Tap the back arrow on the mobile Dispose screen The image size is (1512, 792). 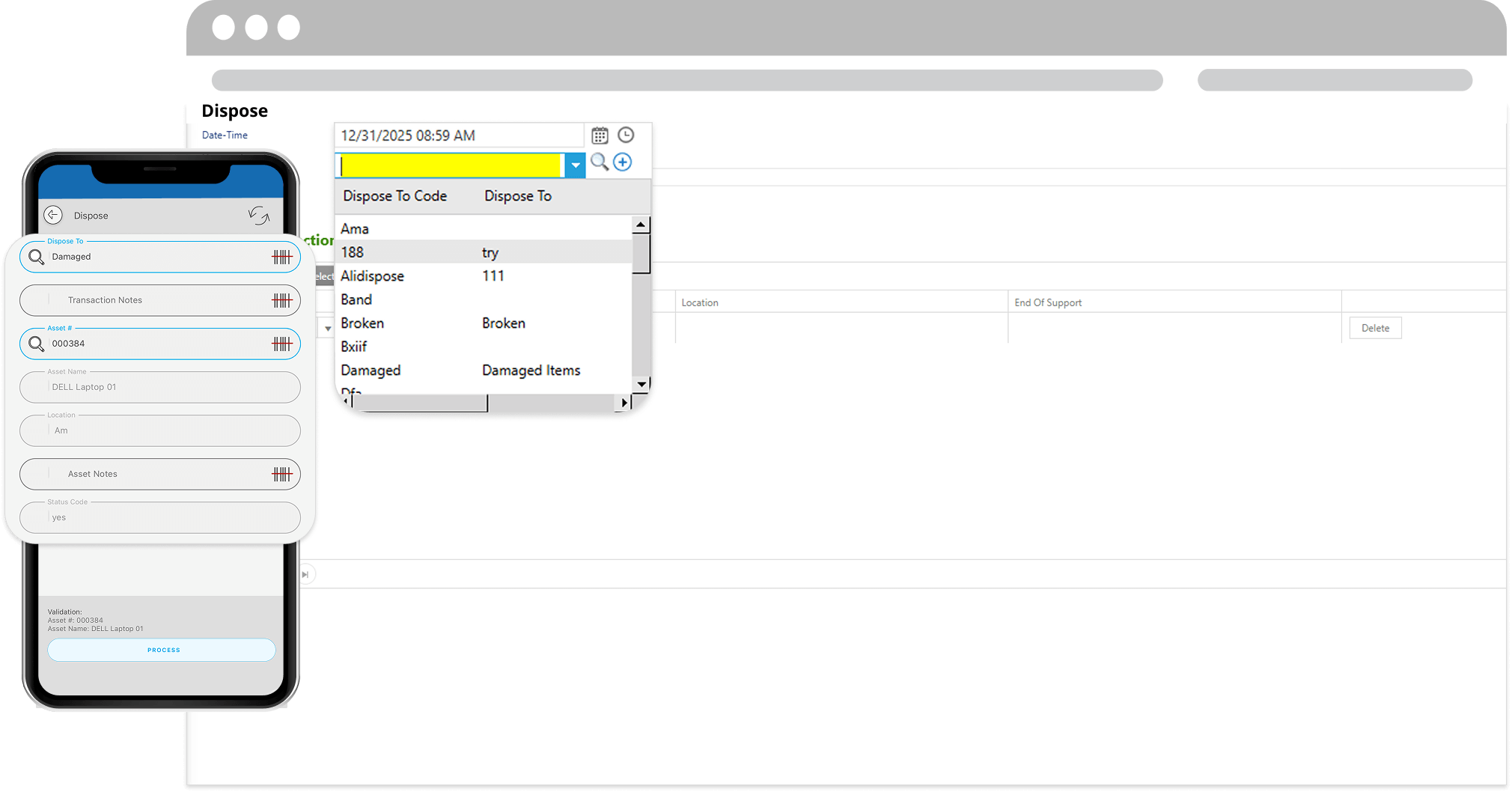[53, 215]
